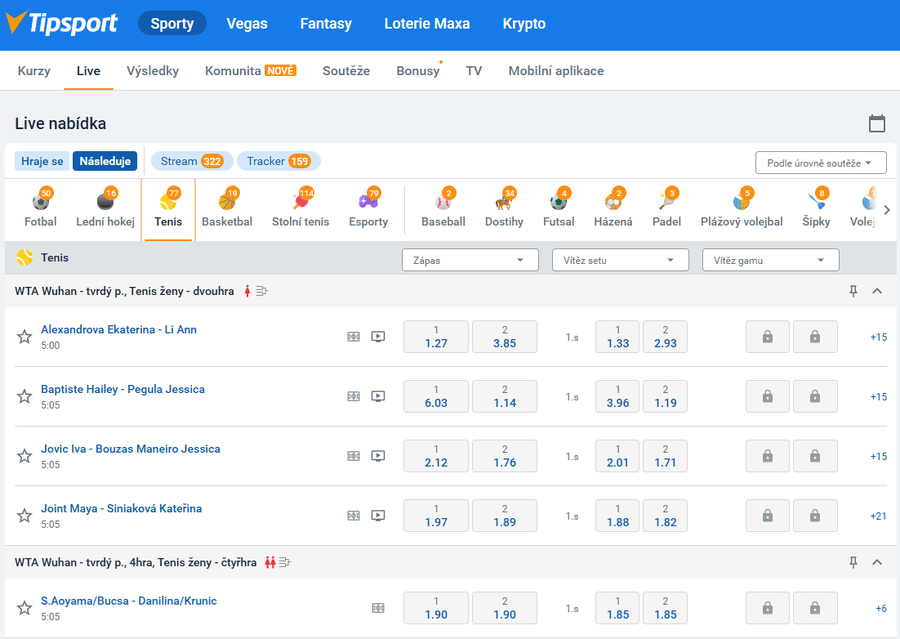
Task: Toggle the Hraje se filter
Action: point(42,161)
